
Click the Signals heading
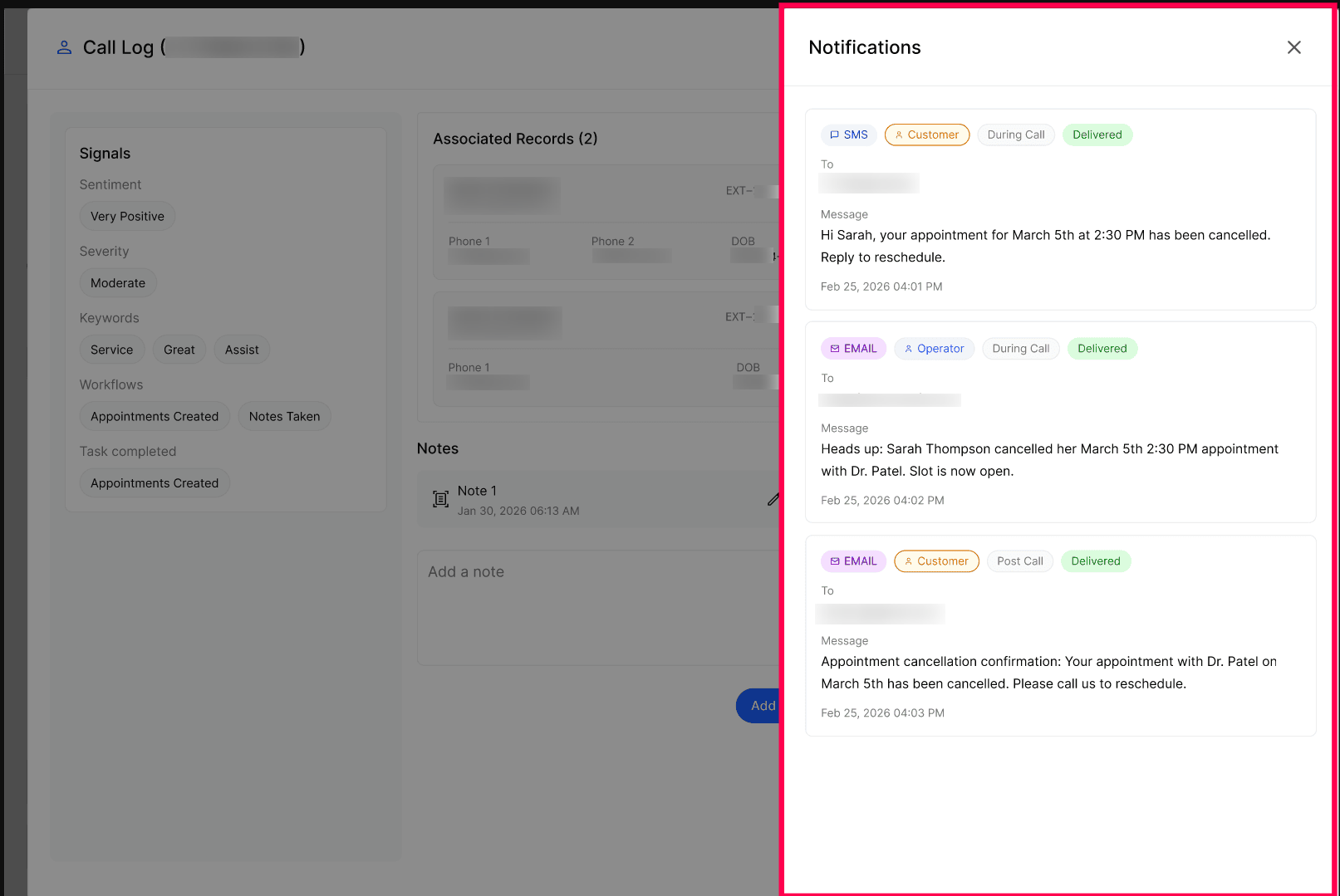coord(105,154)
